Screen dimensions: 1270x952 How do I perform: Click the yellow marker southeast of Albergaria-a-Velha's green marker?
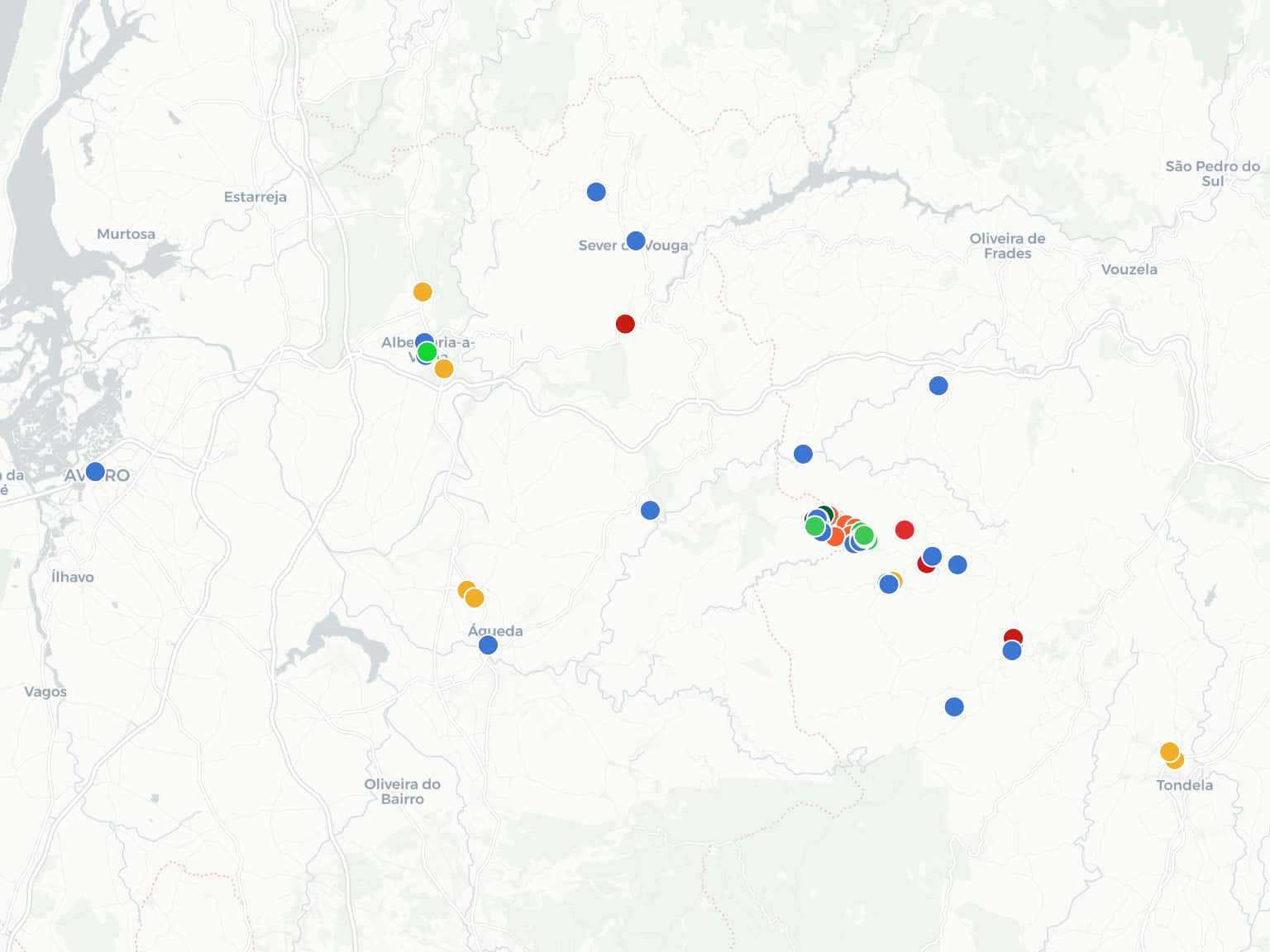(444, 369)
